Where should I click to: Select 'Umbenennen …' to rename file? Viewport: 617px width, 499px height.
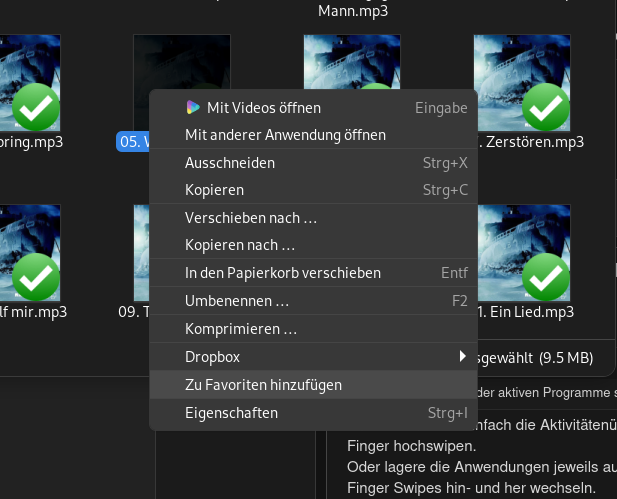[313, 301]
